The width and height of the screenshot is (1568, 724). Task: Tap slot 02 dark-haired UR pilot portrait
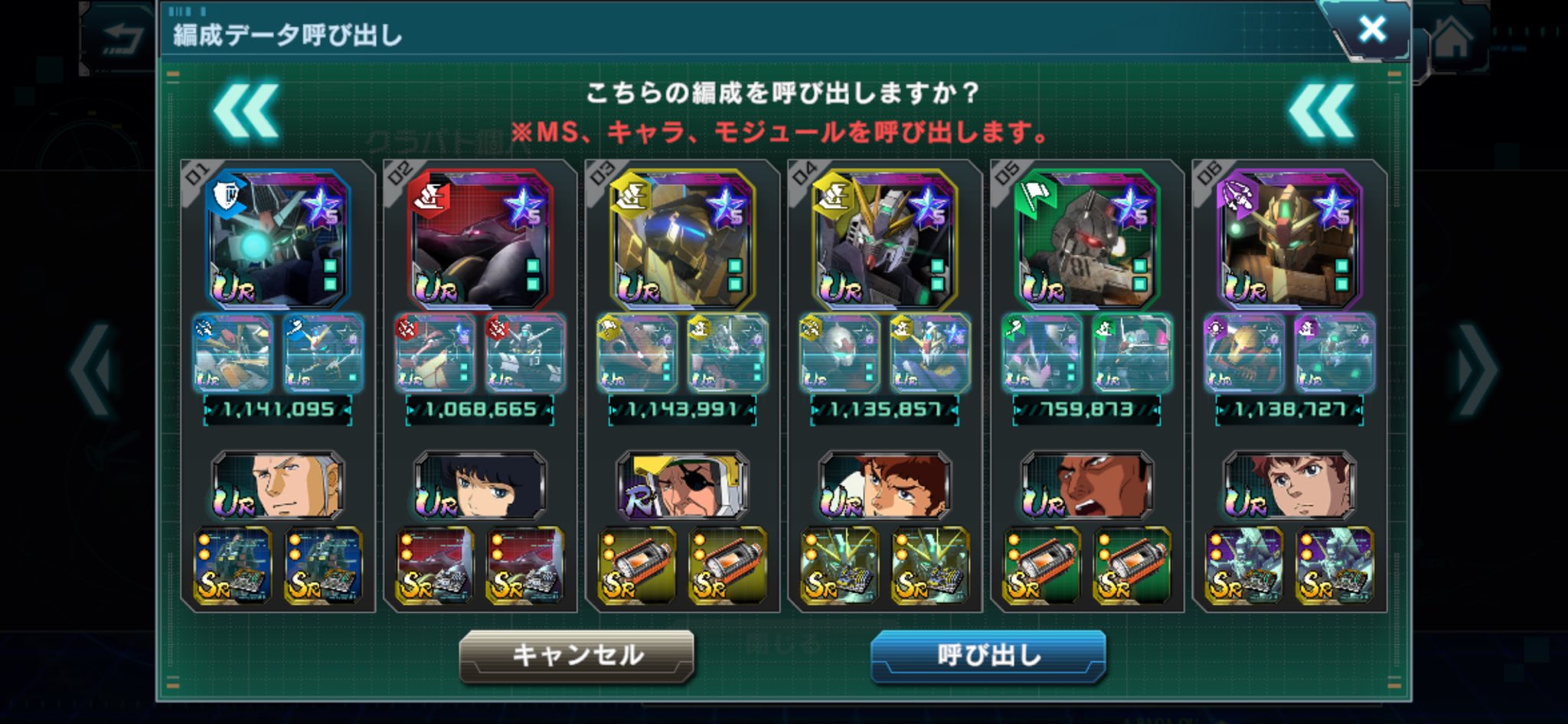tap(480, 485)
